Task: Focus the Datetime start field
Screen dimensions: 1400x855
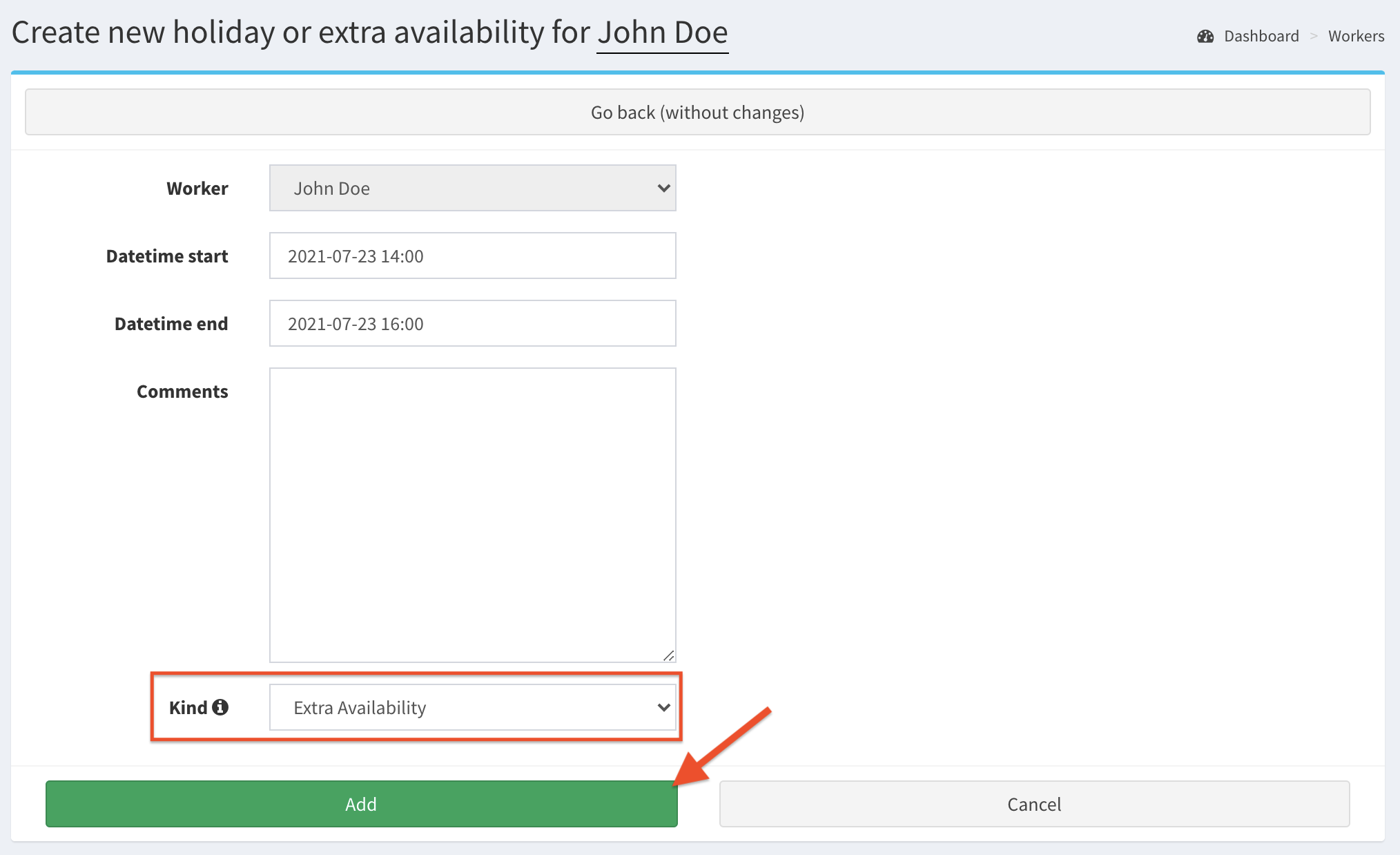Action: (x=472, y=256)
